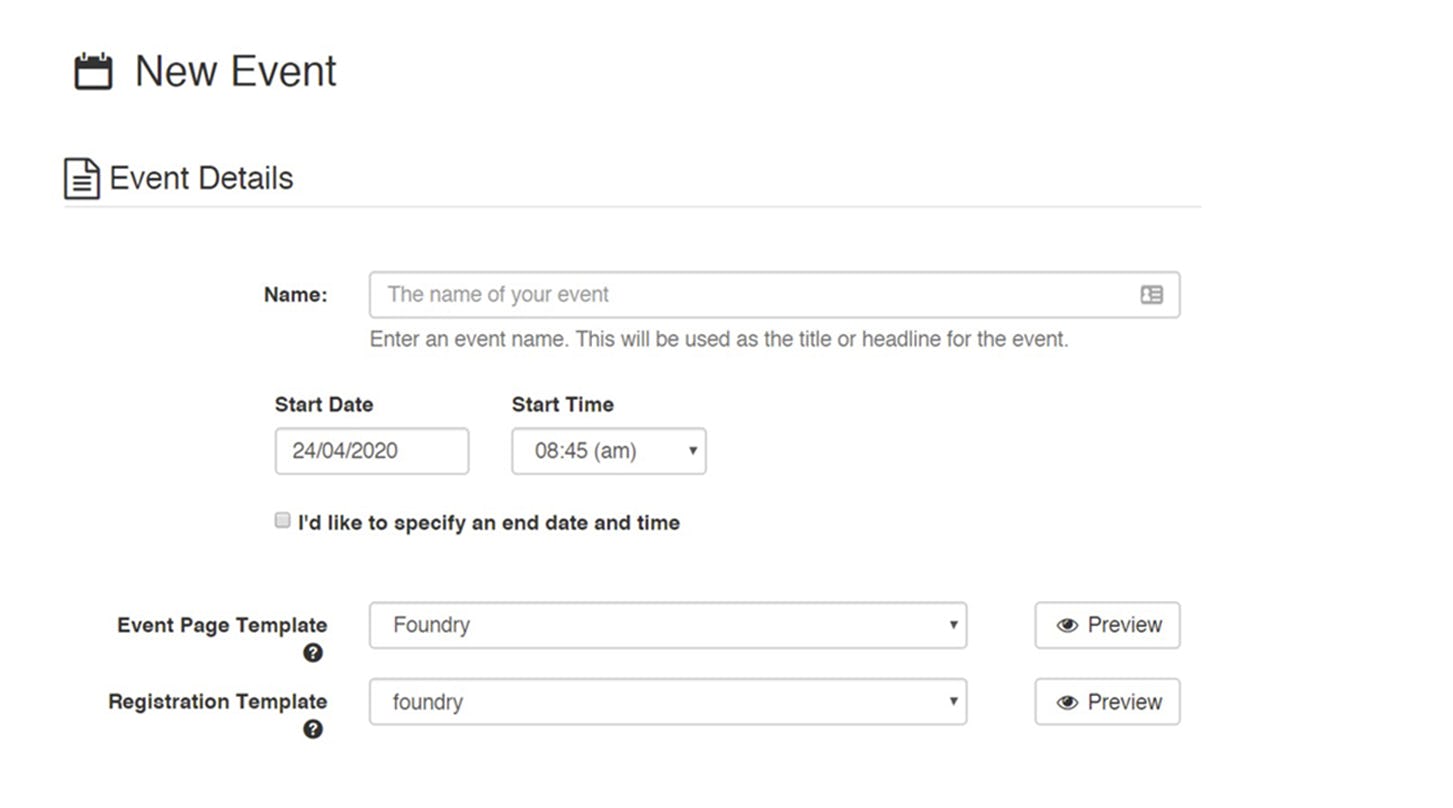Viewport: 1453px width, 808px height.
Task: Click the Registration Template label
Action: point(218,702)
